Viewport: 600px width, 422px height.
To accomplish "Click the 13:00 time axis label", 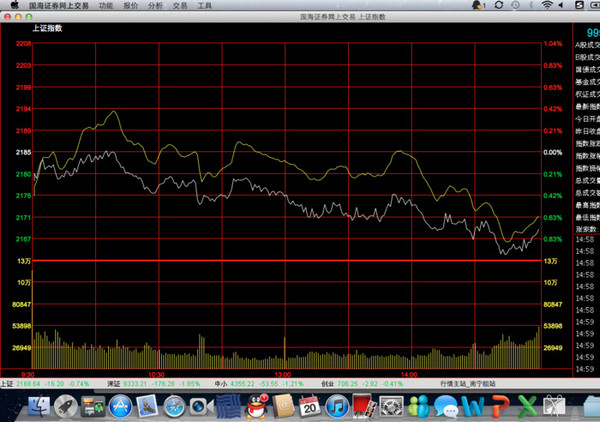I will (283, 375).
